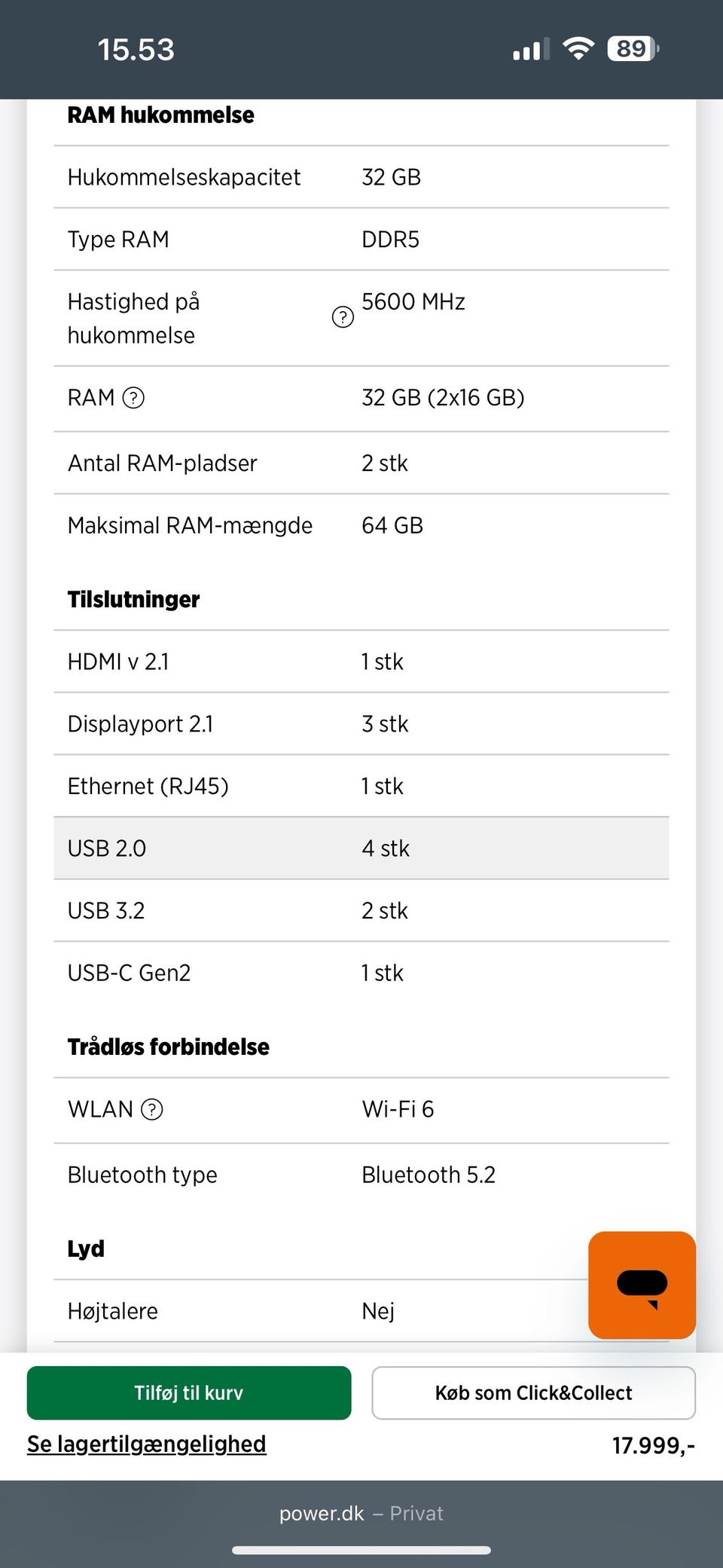Select the highlighted USB 2.0 row

[x=361, y=848]
